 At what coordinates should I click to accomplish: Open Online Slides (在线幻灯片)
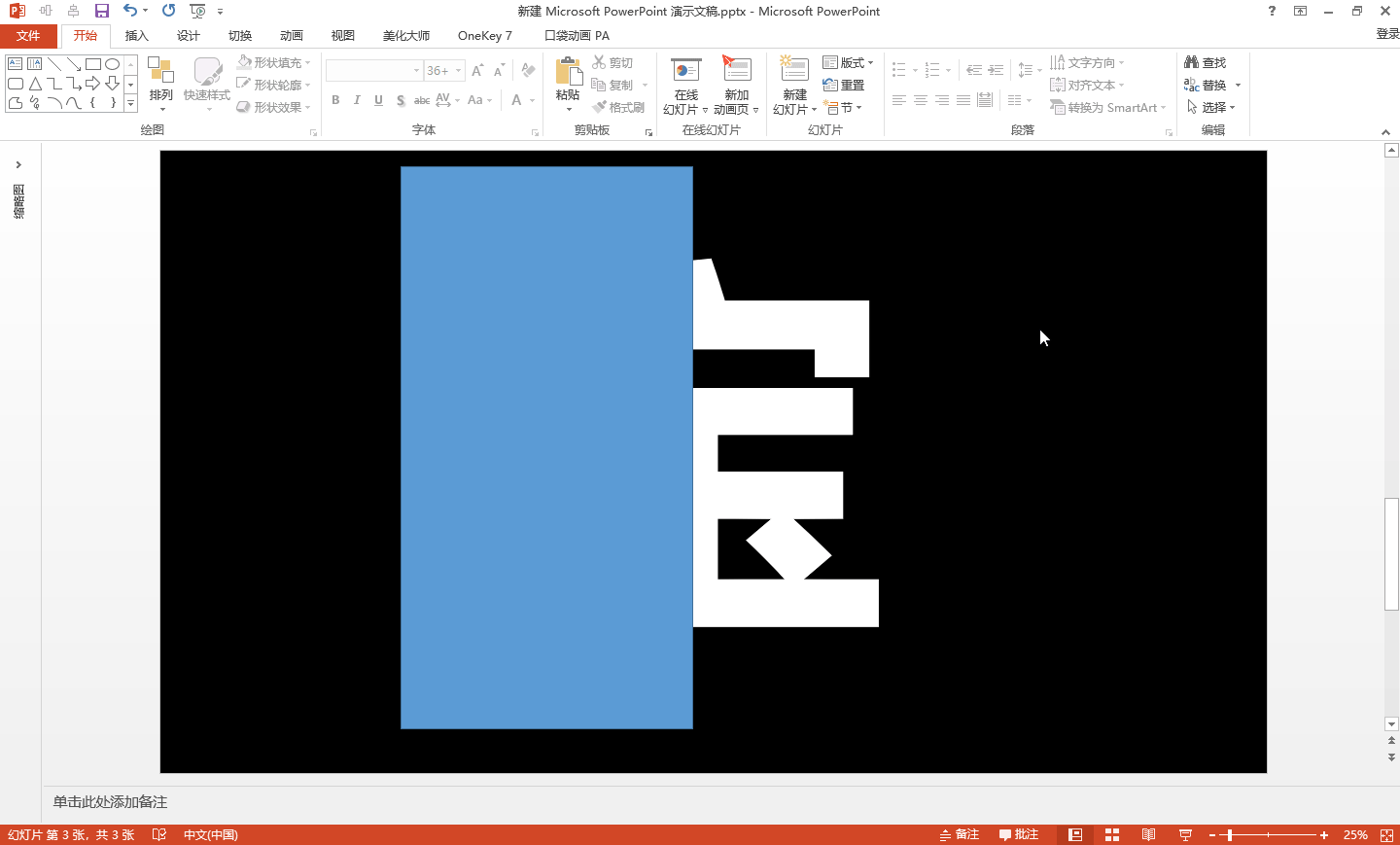[x=685, y=86]
